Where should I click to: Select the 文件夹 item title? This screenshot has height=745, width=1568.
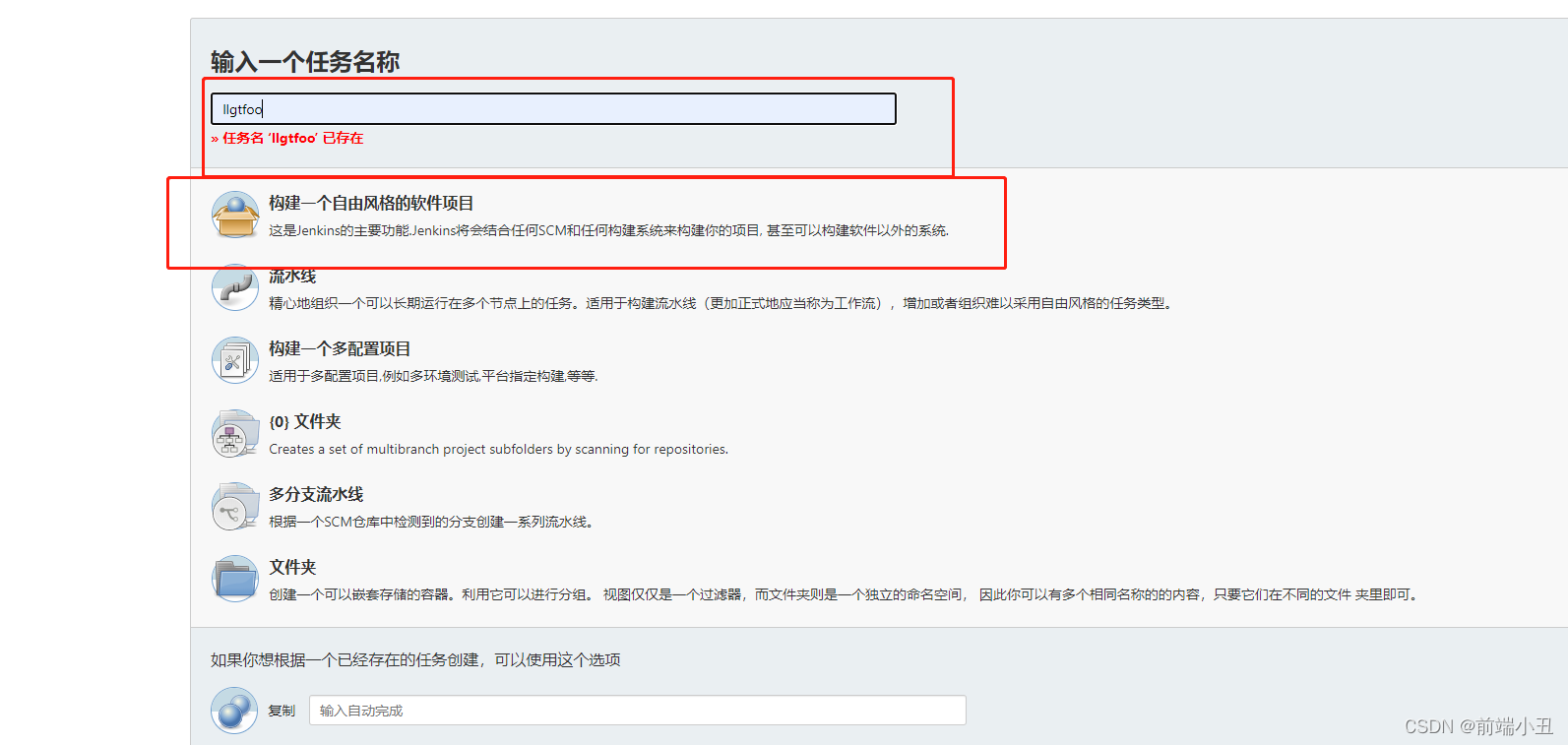click(292, 567)
